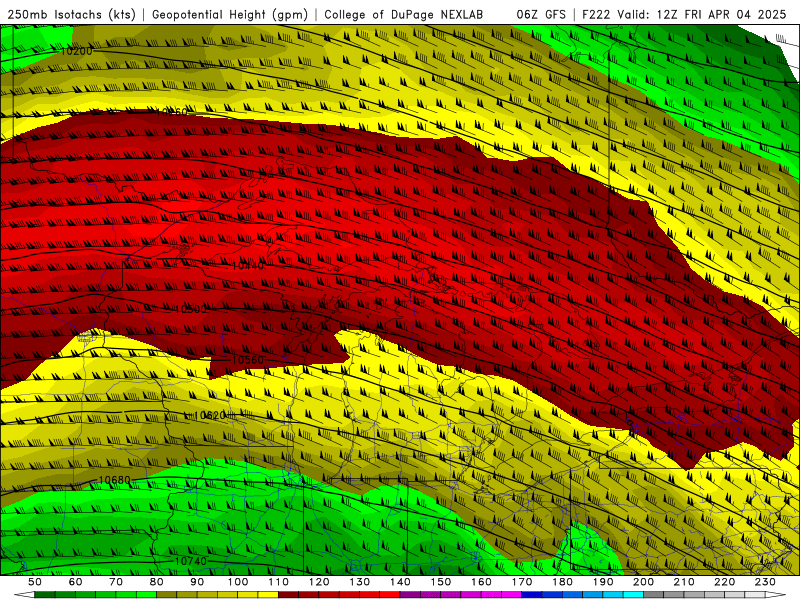Click the "College of DuPage NEXLAB" text

[404, 14]
